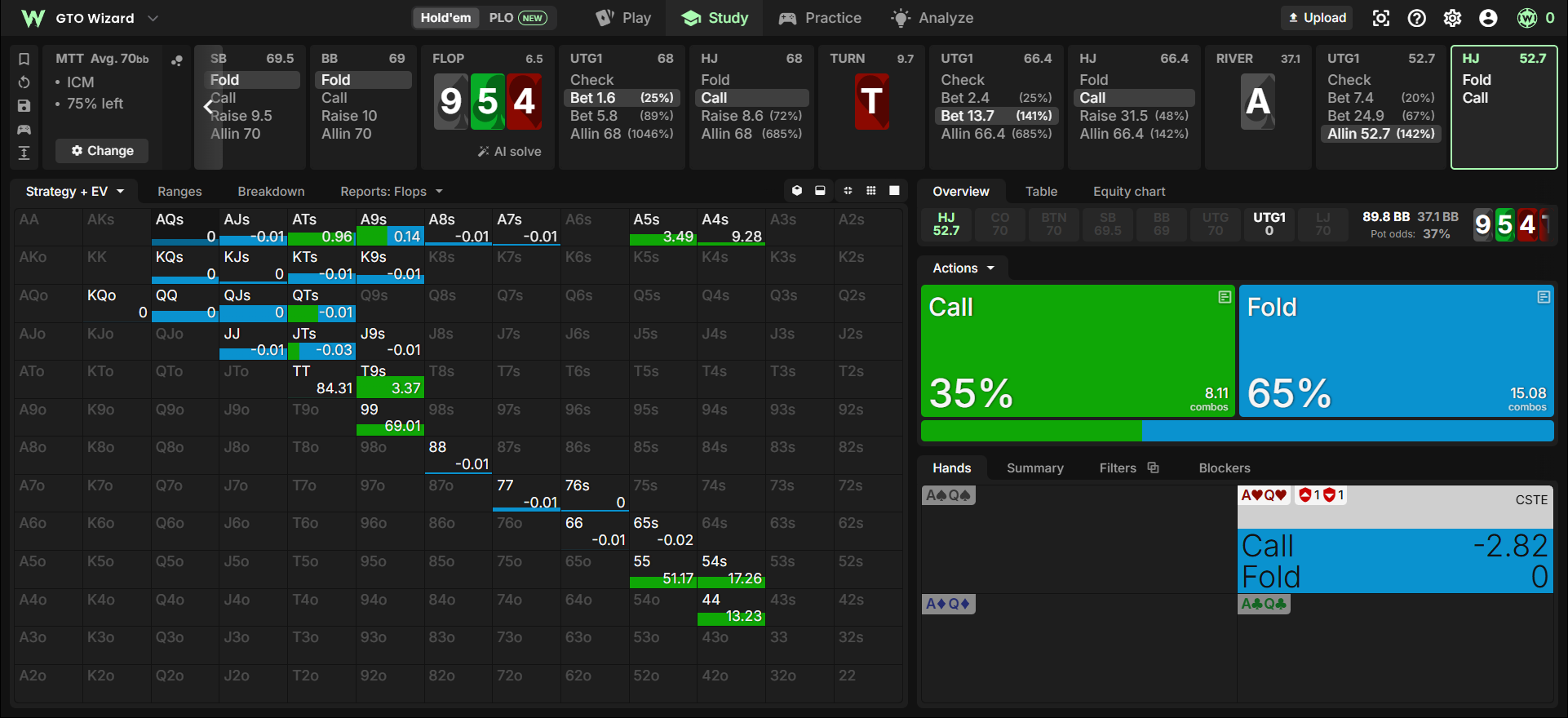Click the green Call 35% action card
1568x718 pixels.
1077,351
